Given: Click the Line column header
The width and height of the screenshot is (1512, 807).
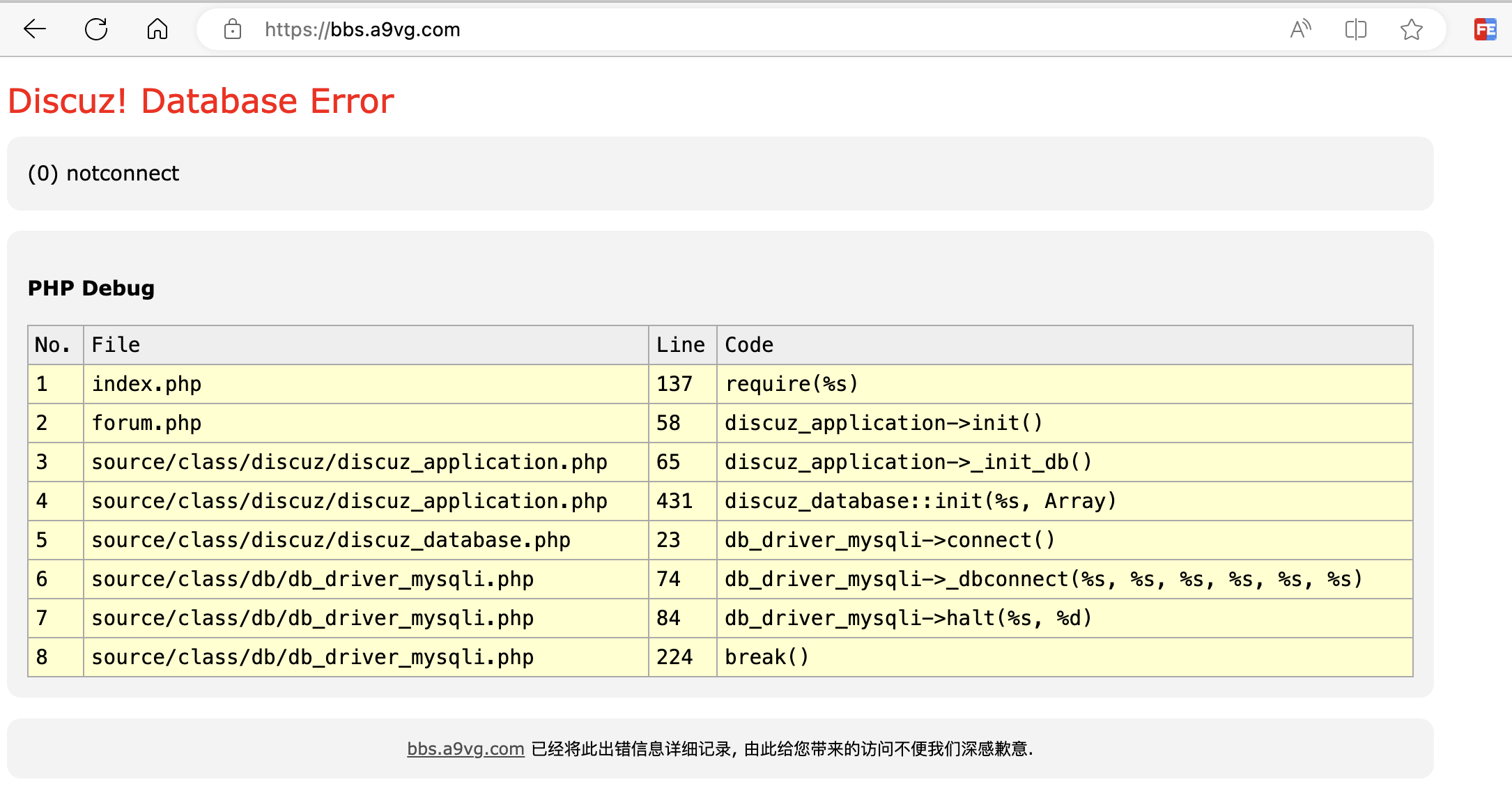Looking at the screenshot, I should (682, 345).
